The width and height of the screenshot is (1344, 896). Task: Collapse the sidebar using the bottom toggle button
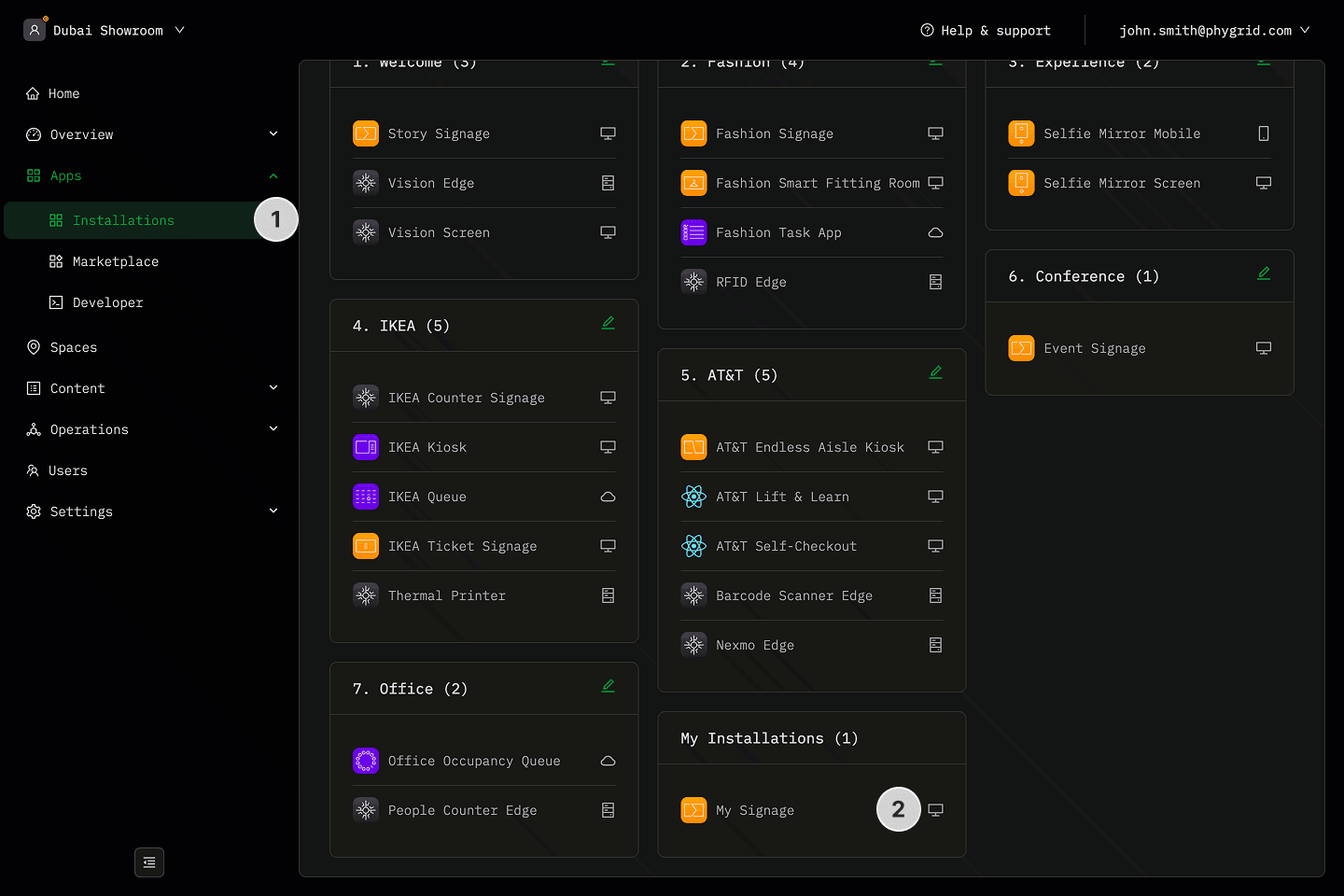149,862
